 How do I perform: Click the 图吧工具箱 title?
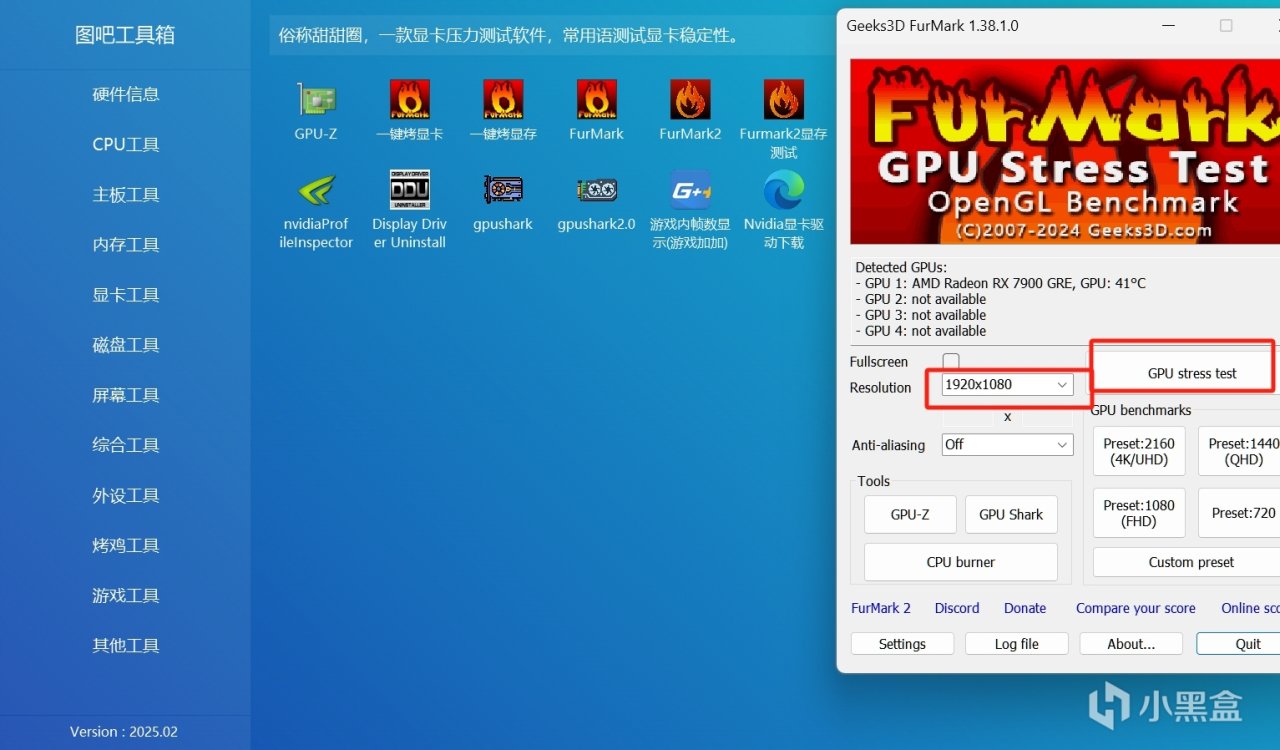(x=125, y=35)
